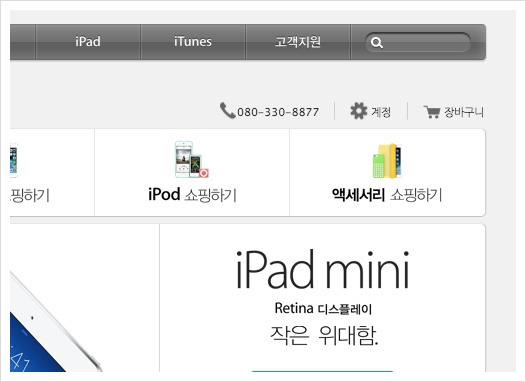Open the 장바구니 cart link

point(464,112)
